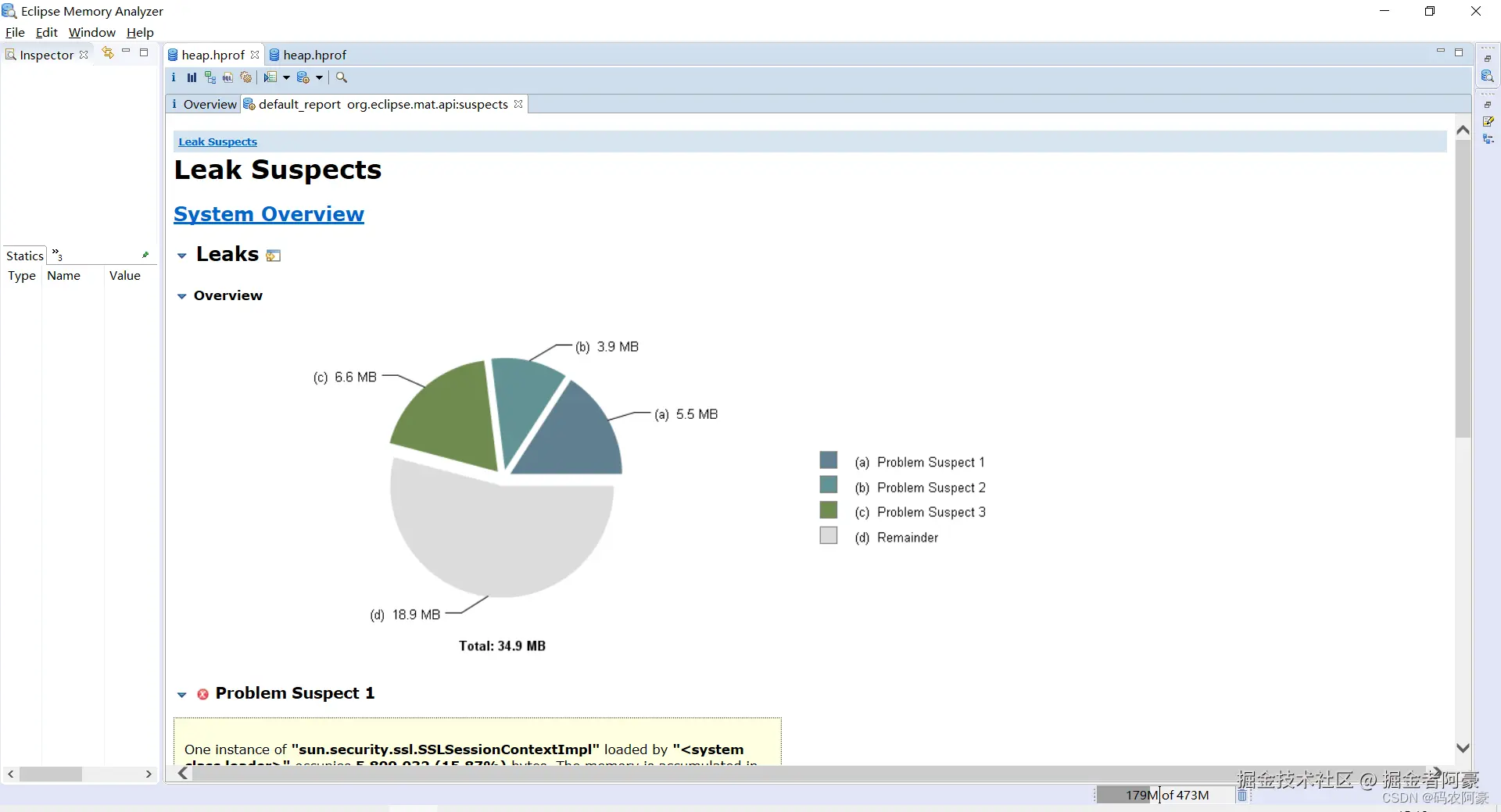This screenshot has width=1501, height=812.
Task: Open the heap dump overview info icon
Action: [174, 77]
